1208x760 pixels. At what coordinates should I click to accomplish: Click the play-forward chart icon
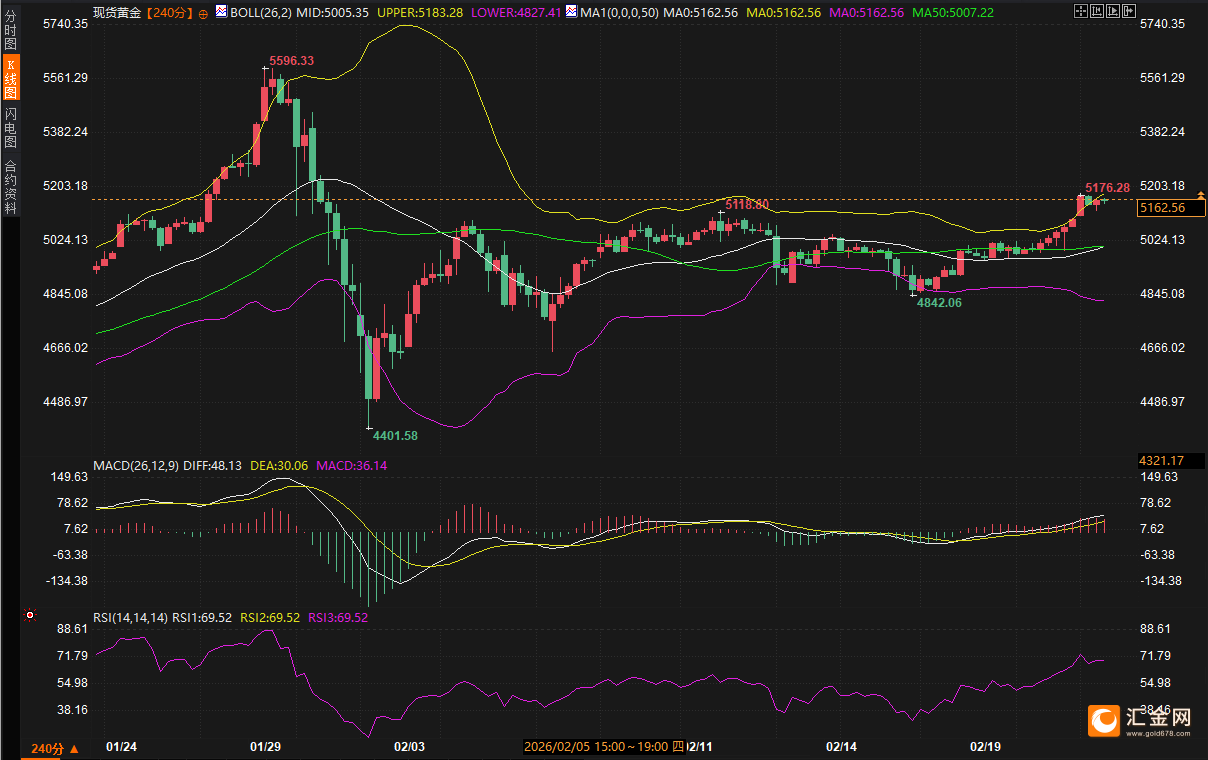point(1113,11)
